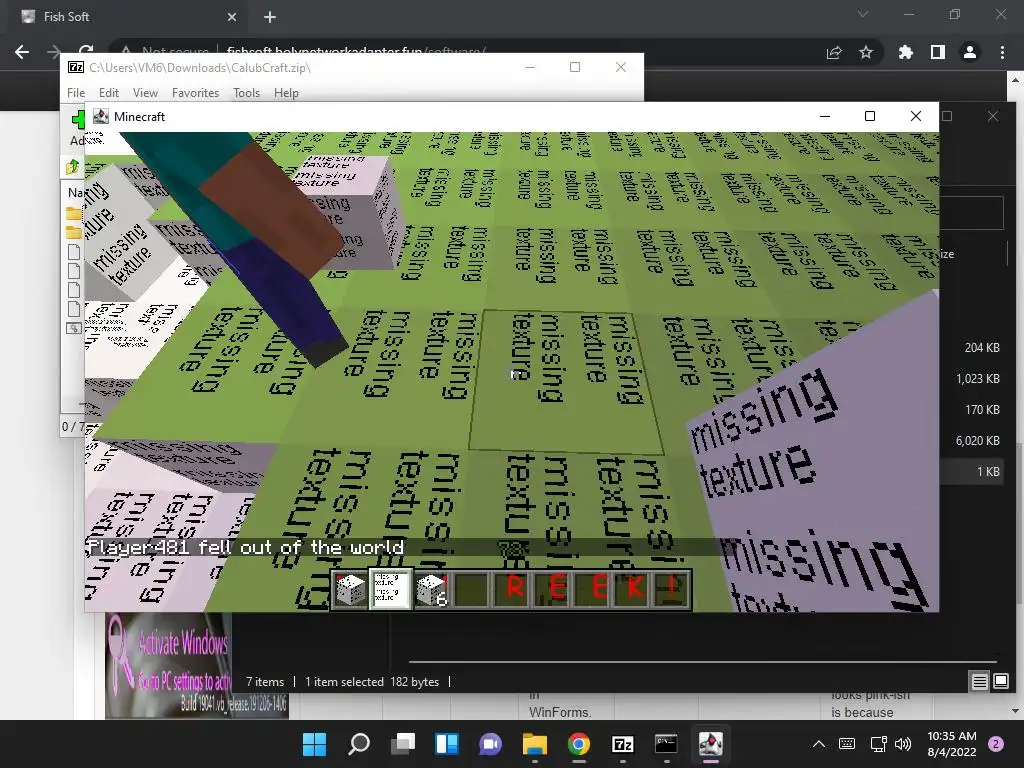Click the 'fell out of the world' chat message
1024x768 pixels.
[246, 547]
